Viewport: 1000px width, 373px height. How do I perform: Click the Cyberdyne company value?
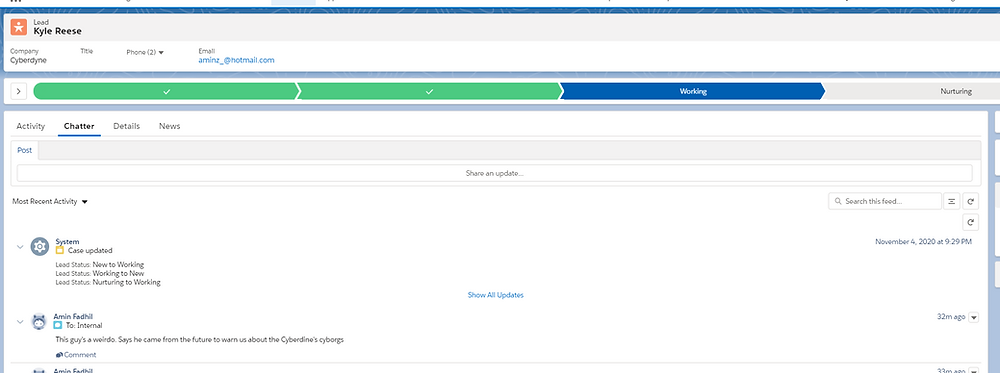(x=29, y=61)
